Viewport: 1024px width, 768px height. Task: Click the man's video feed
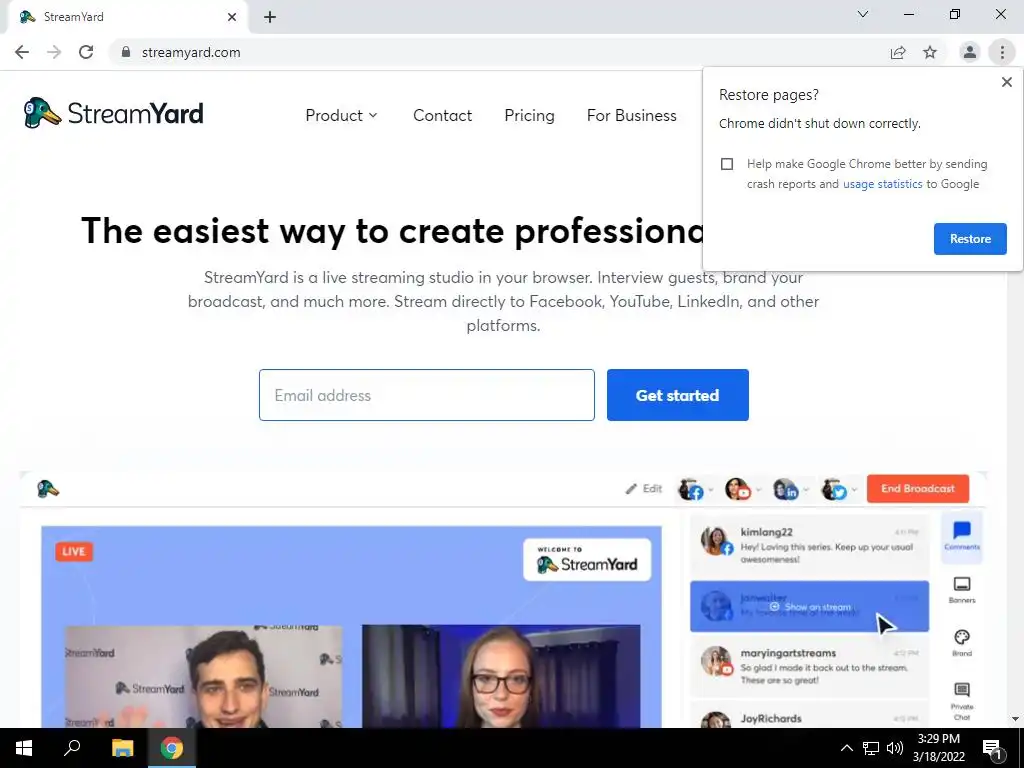(203, 676)
